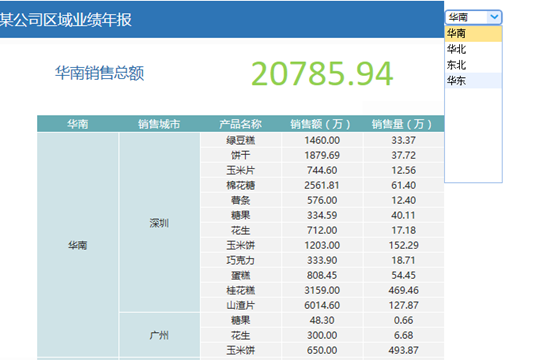
Task: Click the 华南销售总额 label
Action: click(100, 73)
